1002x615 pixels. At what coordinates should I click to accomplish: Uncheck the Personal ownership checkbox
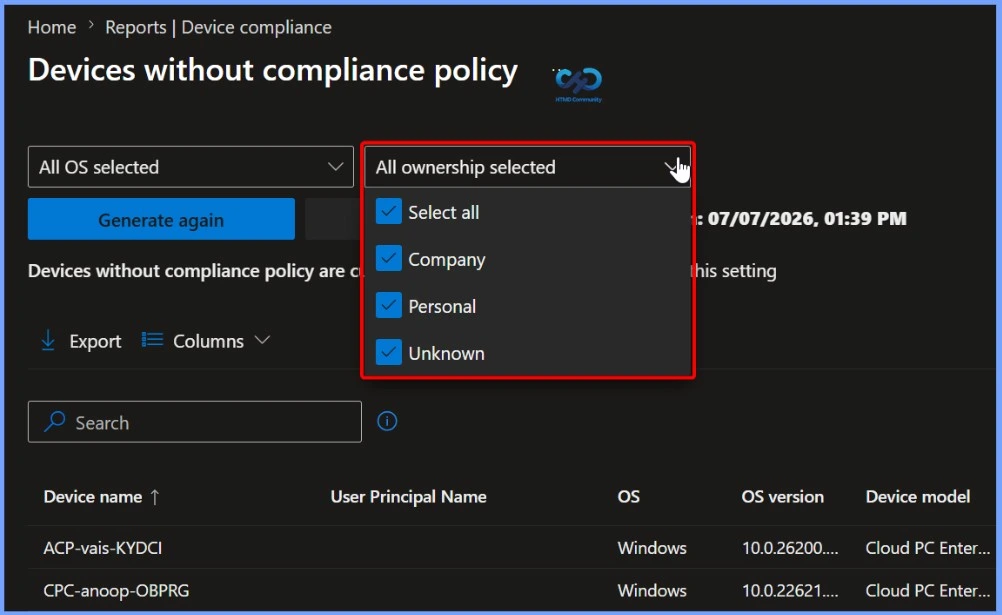click(389, 306)
